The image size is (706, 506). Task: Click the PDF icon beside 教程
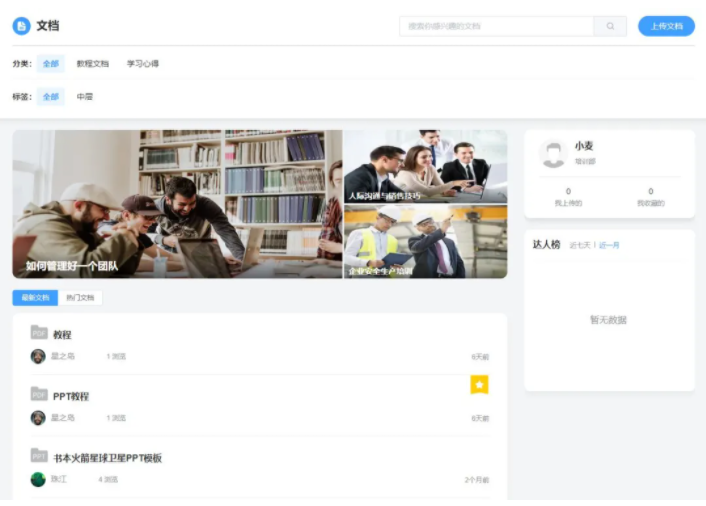click(x=39, y=333)
